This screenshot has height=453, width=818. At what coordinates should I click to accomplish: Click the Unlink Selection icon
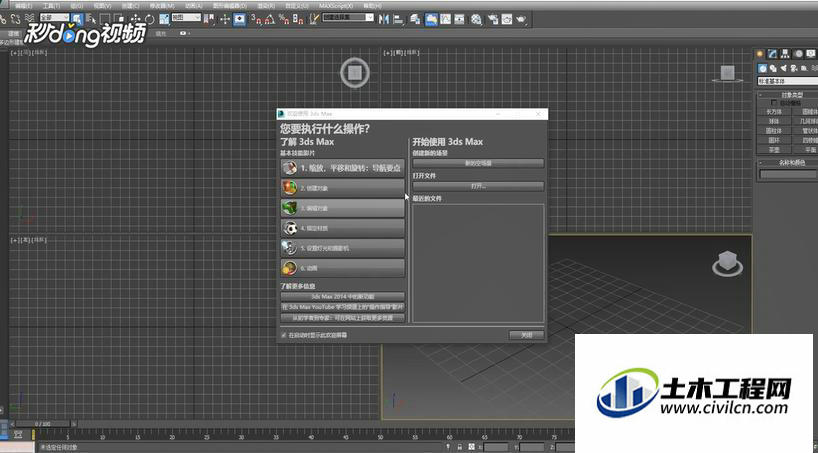[x=14, y=19]
